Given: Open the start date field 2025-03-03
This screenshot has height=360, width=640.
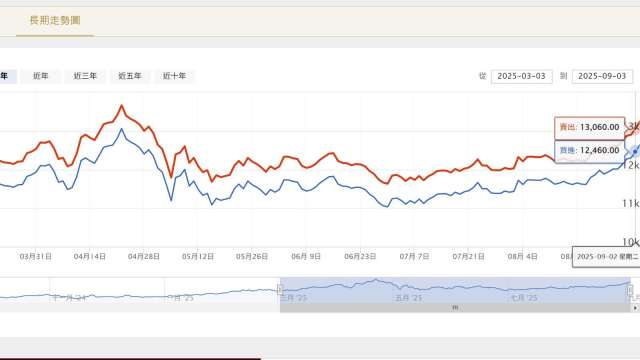Looking at the screenshot, I should click(522, 76).
